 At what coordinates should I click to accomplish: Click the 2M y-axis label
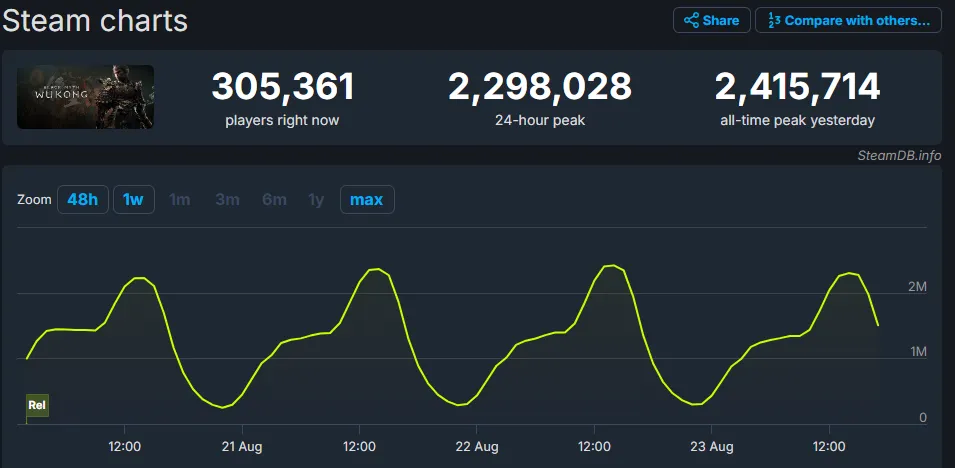pyautogui.click(x=917, y=287)
